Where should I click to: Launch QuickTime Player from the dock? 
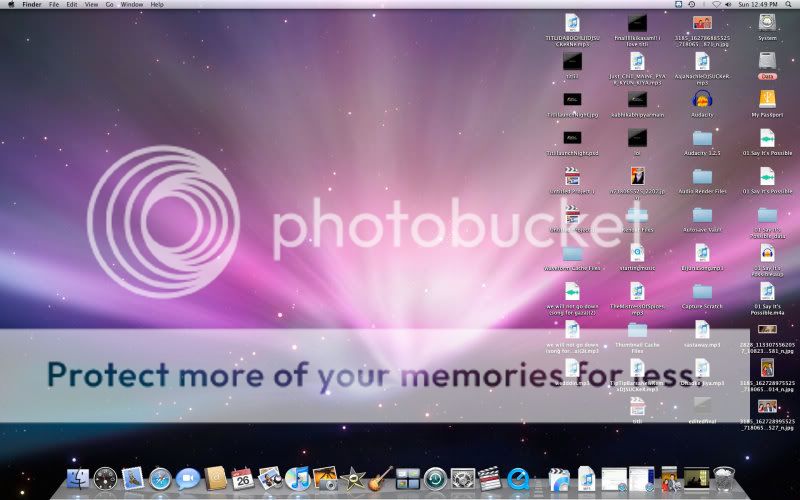click(x=518, y=479)
